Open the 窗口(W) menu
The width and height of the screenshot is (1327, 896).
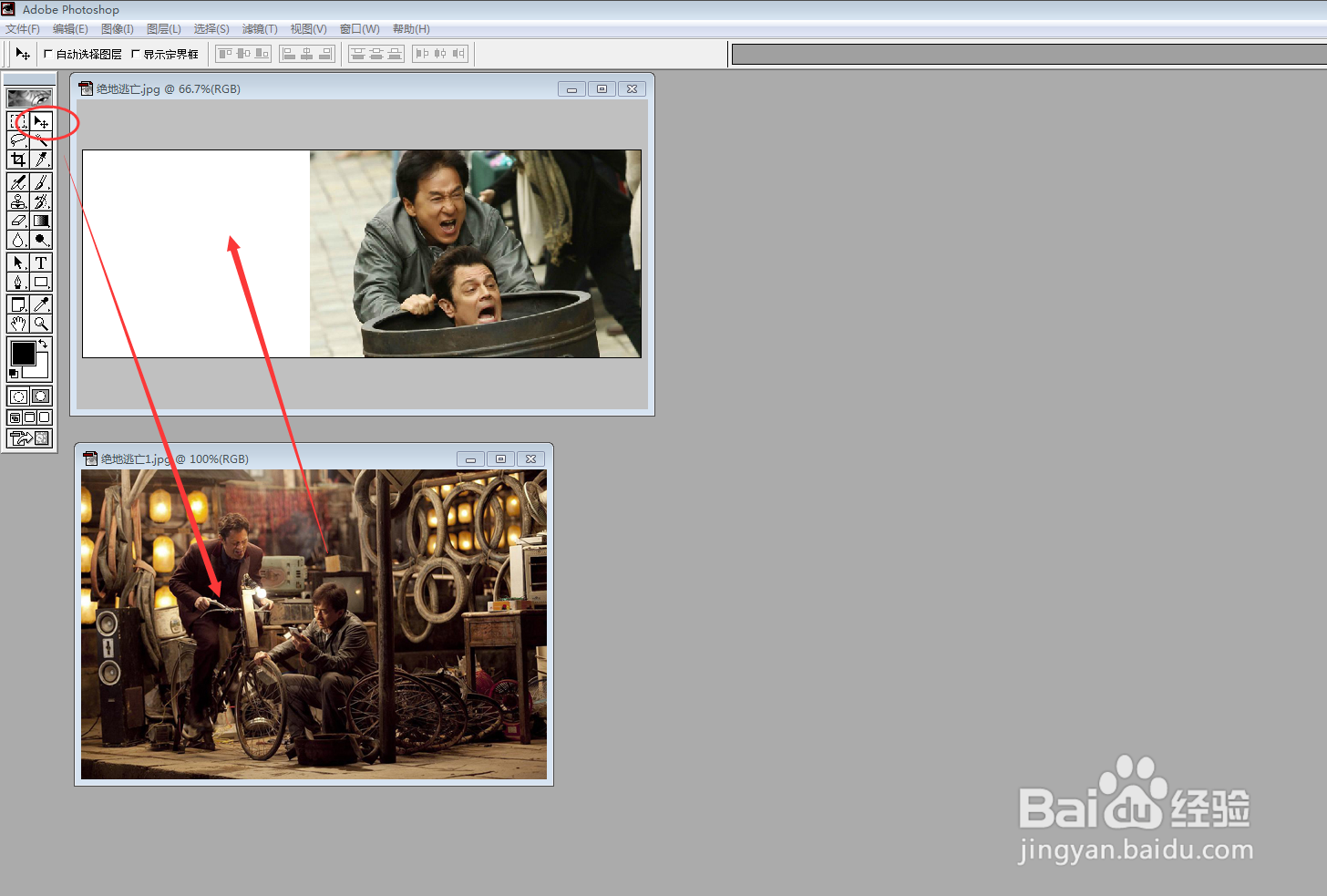(360, 29)
